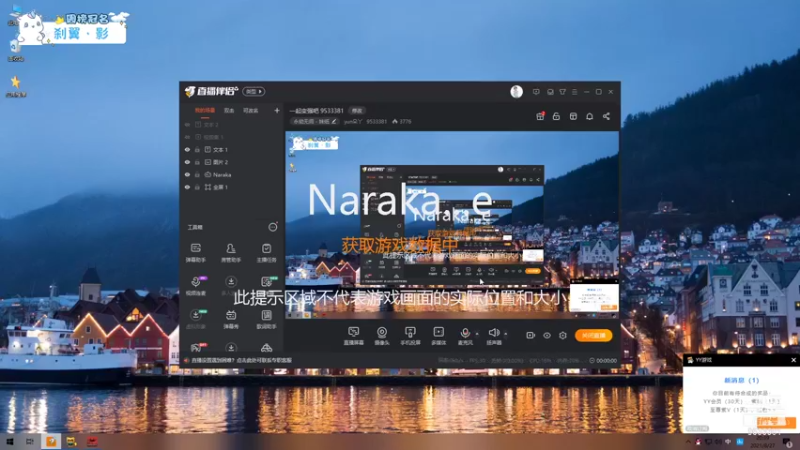Expand the speaker options arrow
Screen dimensions: 800x450
tap(506, 334)
